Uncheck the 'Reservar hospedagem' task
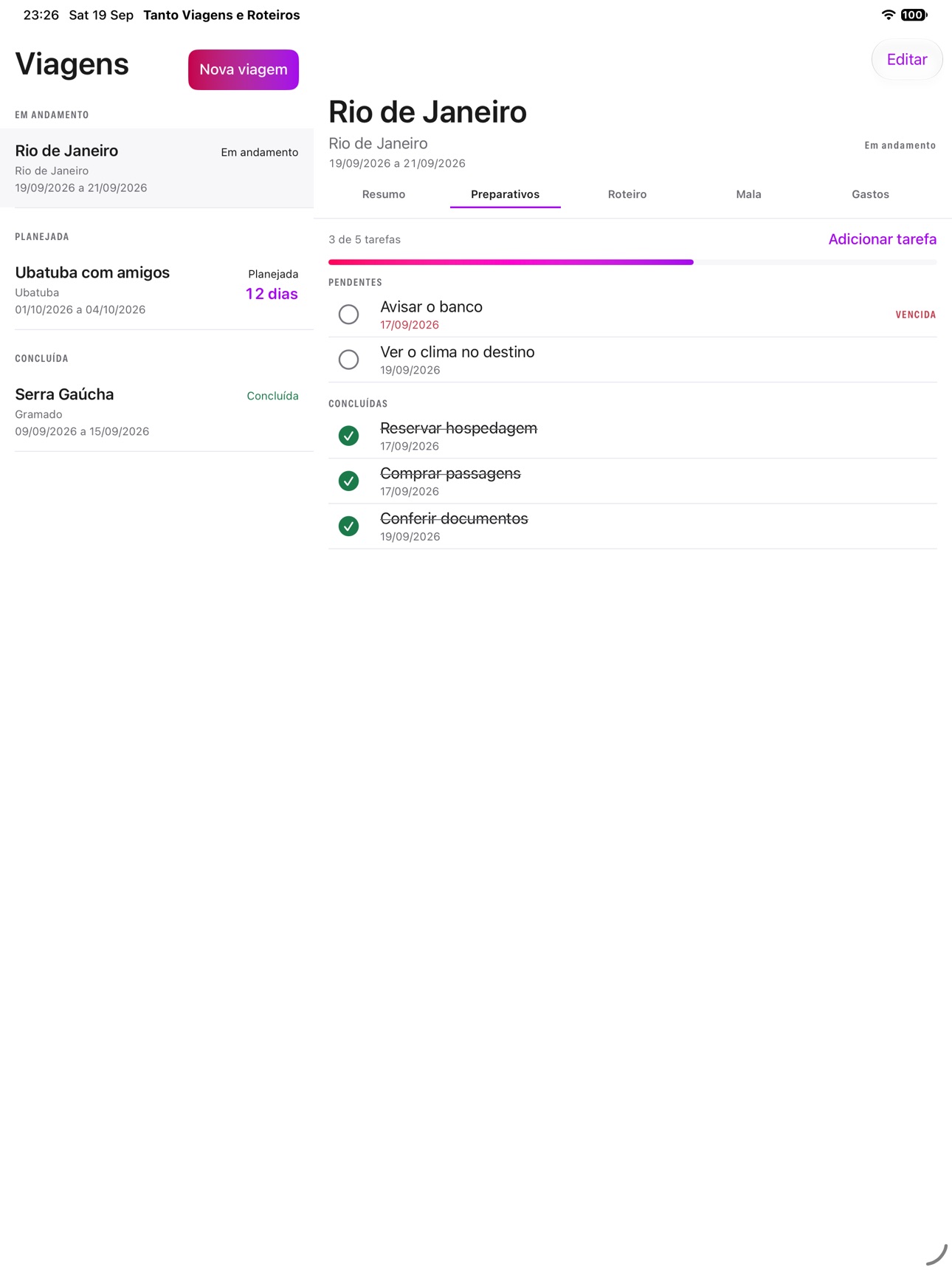Viewport: 952px width, 1270px height. click(348, 436)
